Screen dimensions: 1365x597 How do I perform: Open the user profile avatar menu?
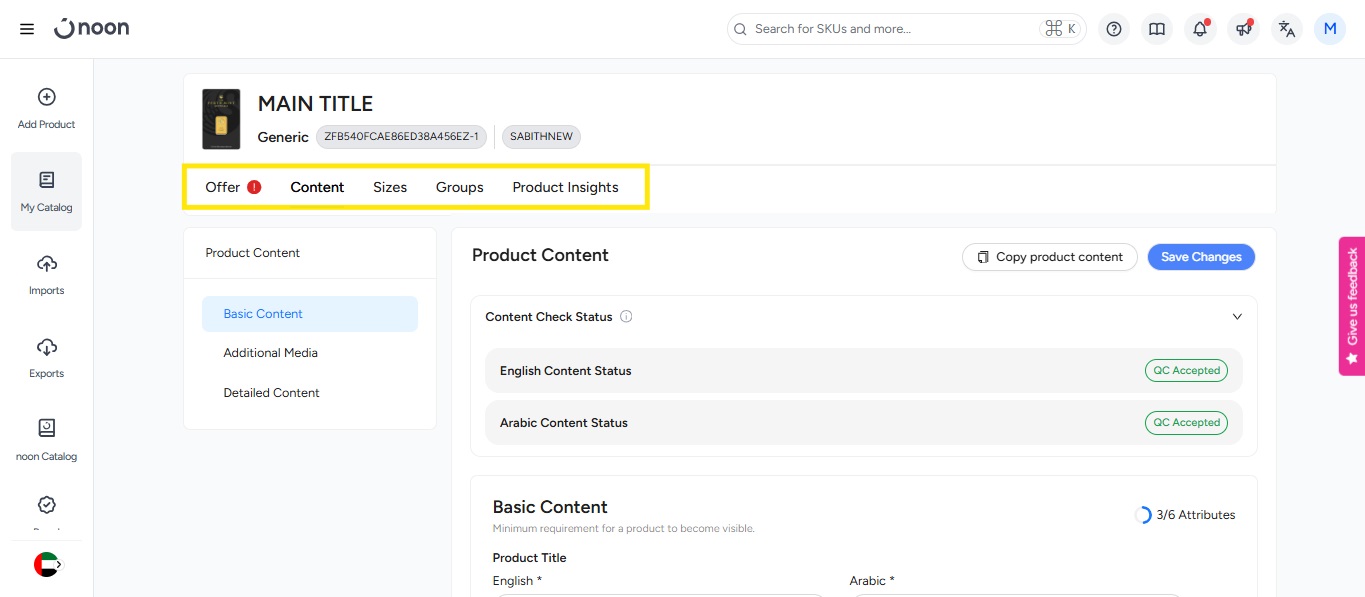1330,29
